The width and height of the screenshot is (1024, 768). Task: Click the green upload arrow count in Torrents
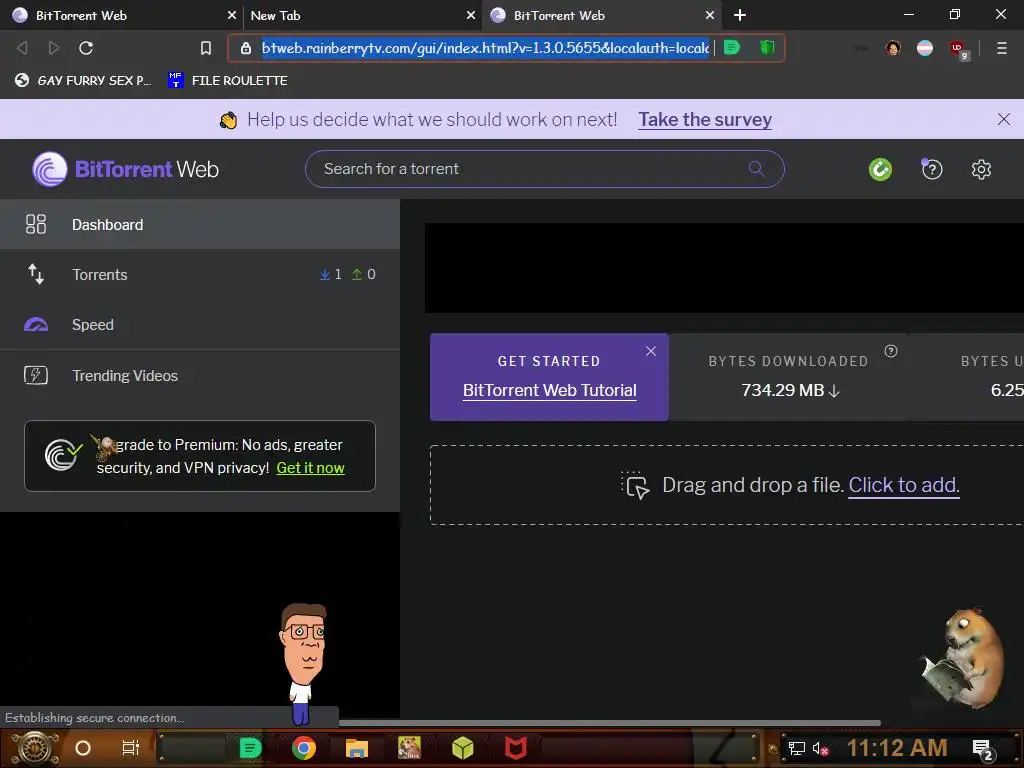363,274
